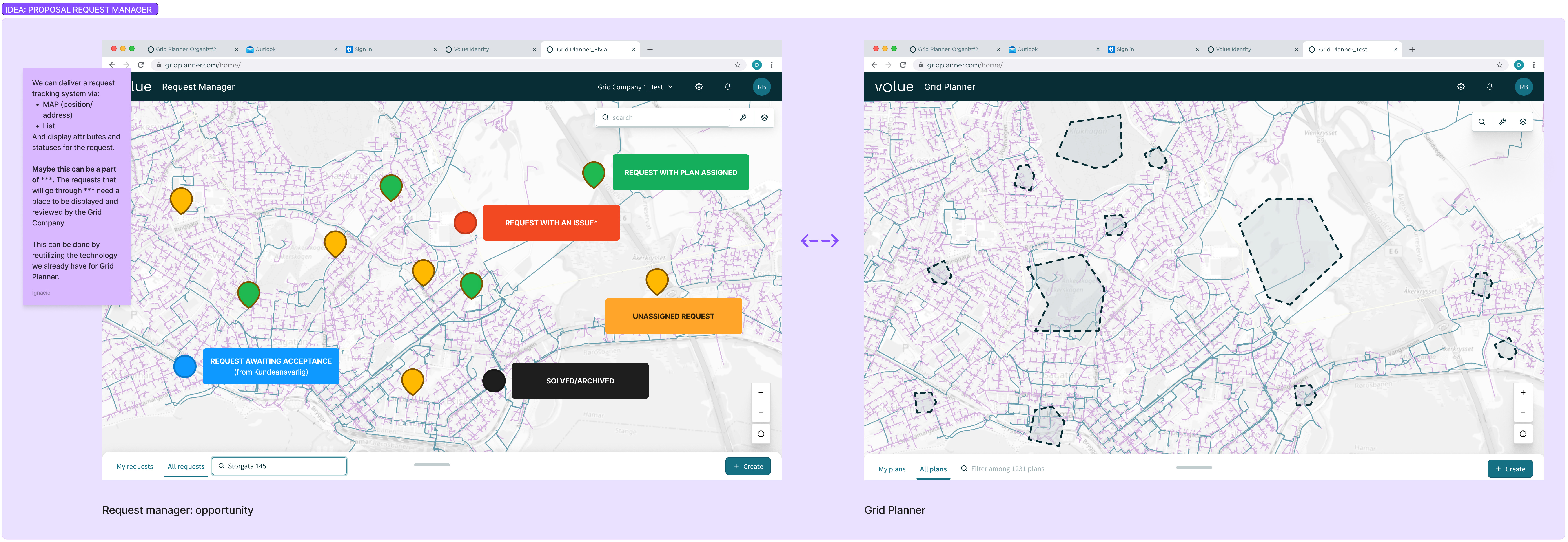1568x542 pixels.
Task: Locate me on Request Manager map
Action: click(761, 434)
